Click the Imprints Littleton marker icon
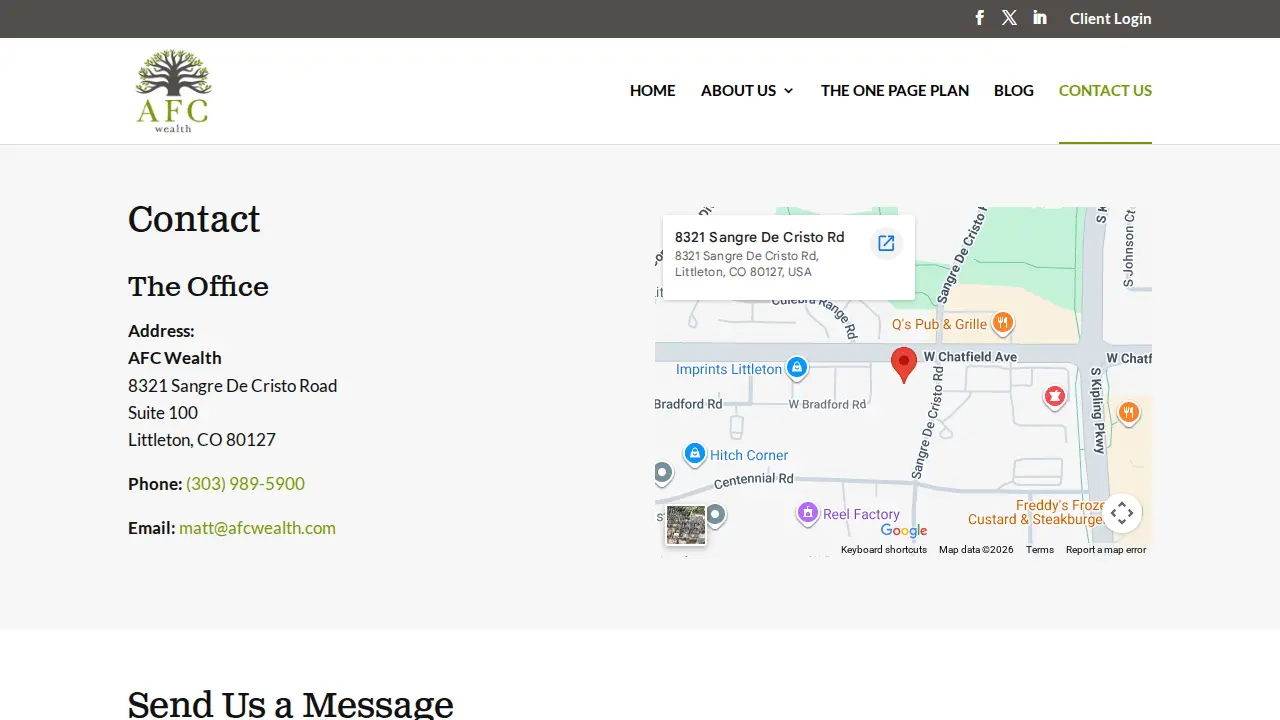The image size is (1280, 720). pos(797,368)
